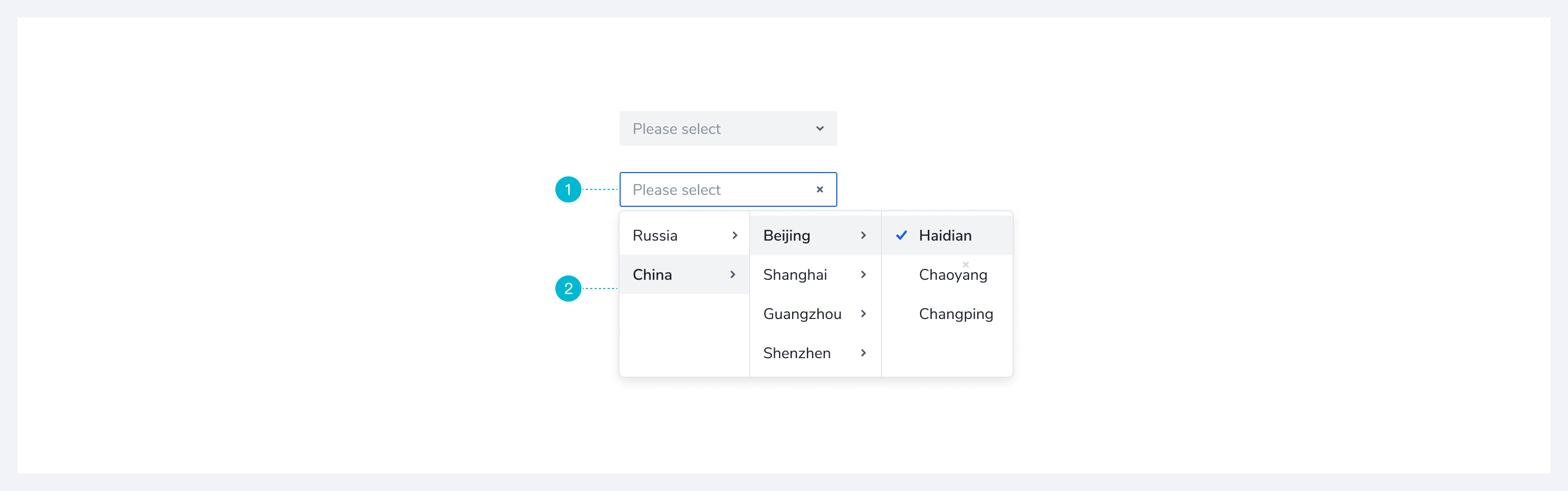Image resolution: width=1568 pixels, height=491 pixels.
Task: Click the chevron arrow next to China
Action: [x=733, y=274]
